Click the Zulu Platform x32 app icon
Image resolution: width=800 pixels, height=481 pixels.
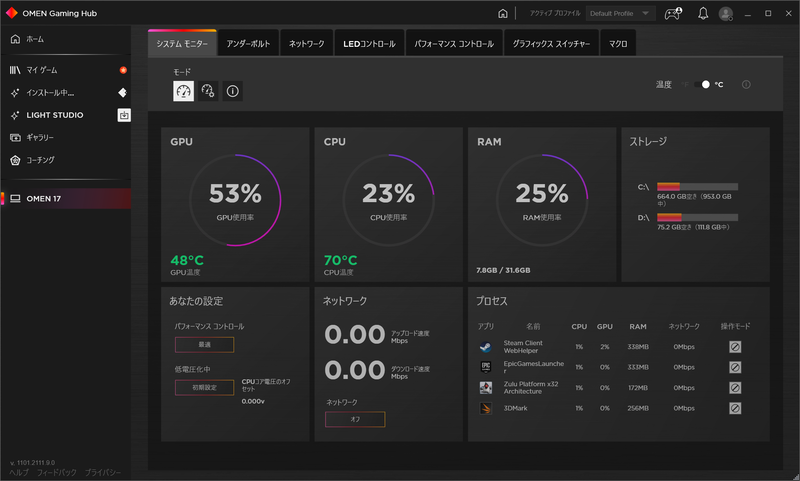tap(486, 388)
